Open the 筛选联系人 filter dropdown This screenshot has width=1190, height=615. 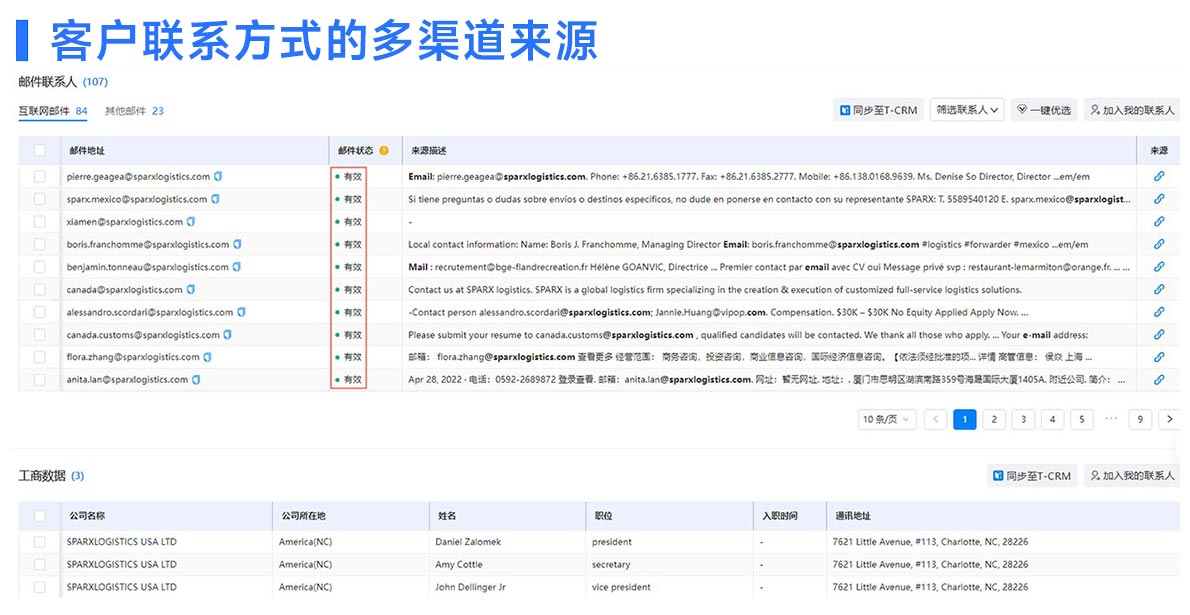[x=965, y=110]
